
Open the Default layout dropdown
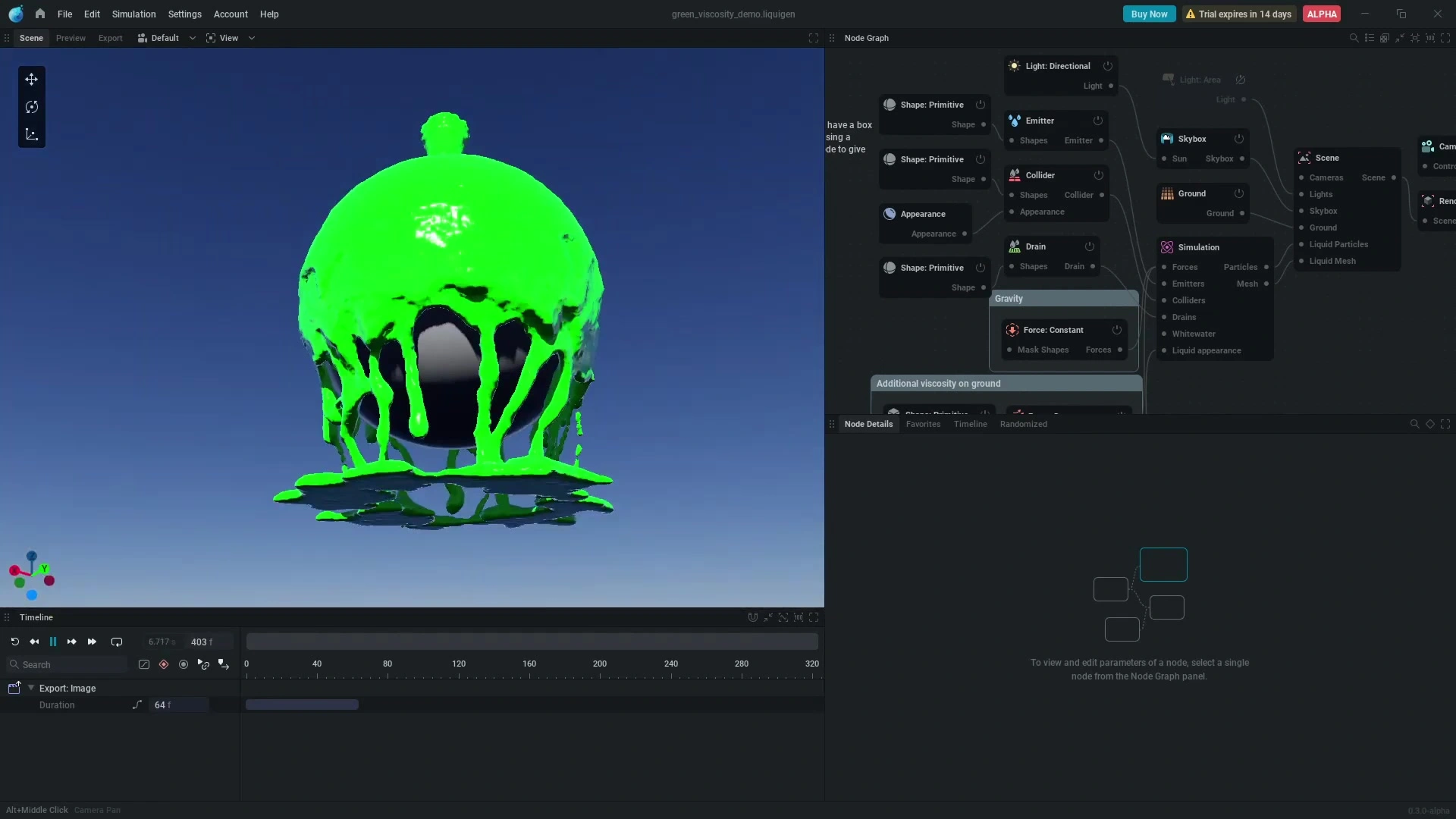(167, 38)
